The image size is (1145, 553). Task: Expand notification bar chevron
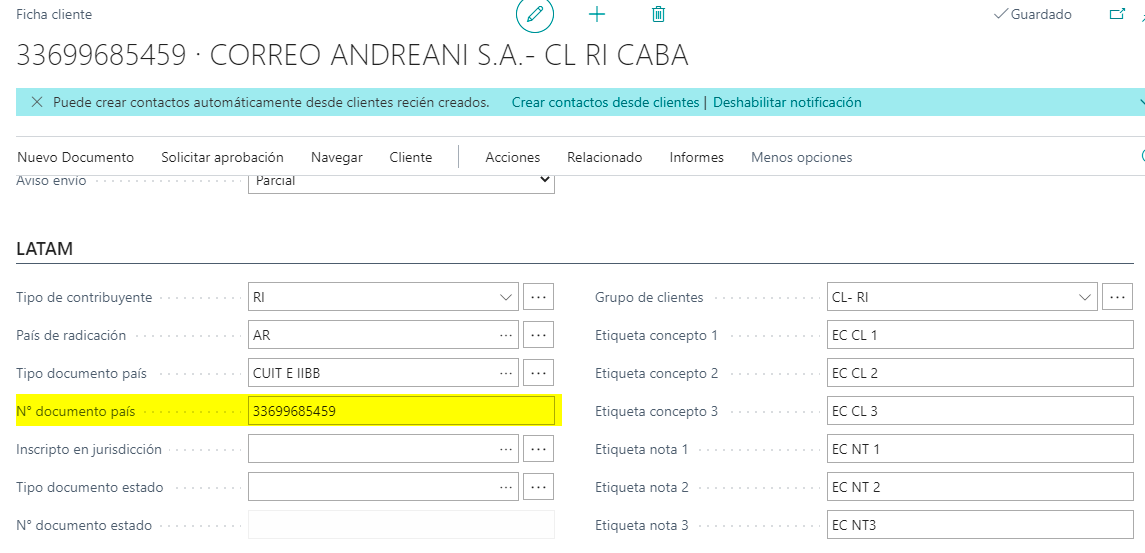[1141, 102]
